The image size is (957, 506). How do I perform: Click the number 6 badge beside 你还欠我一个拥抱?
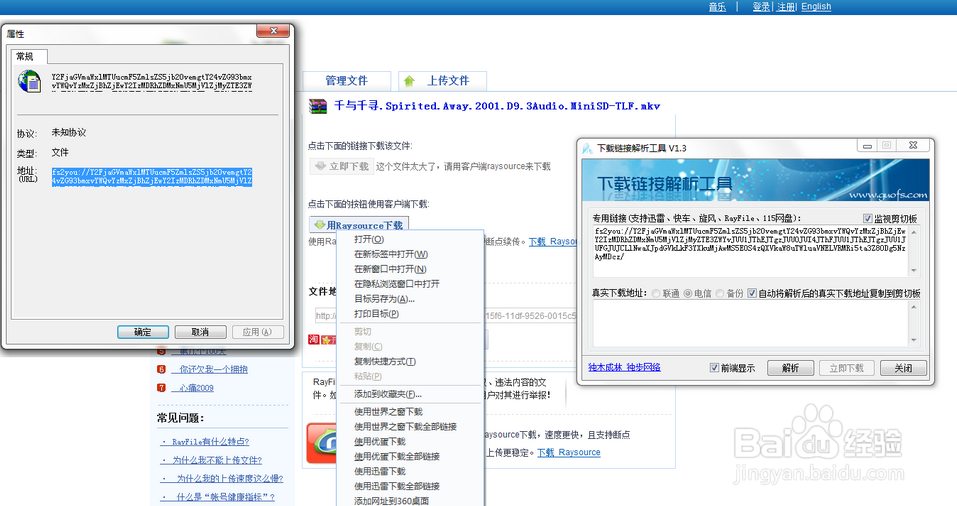161,369
